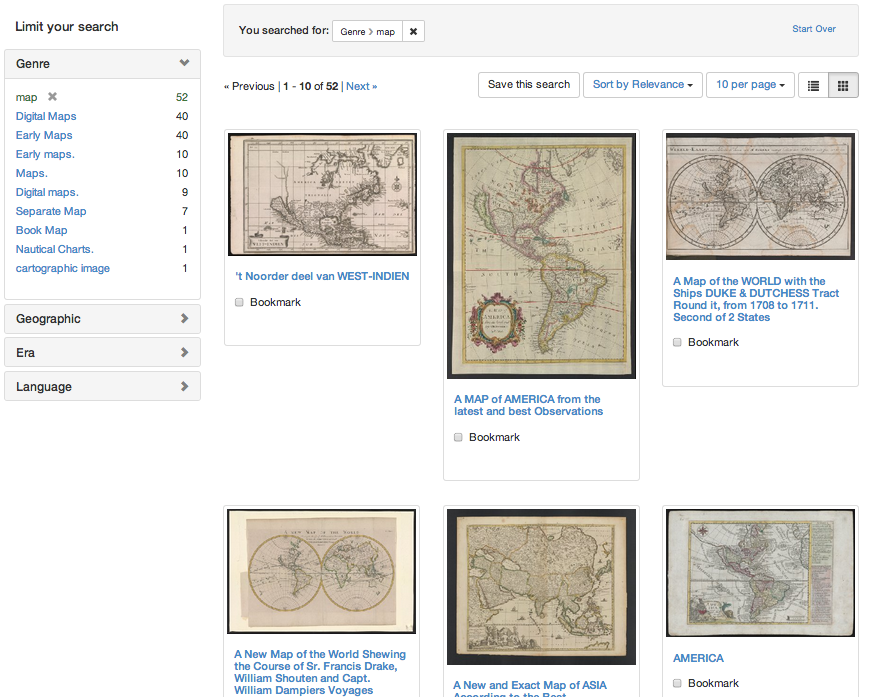Screen dimensions: 869x697
Task: Expand the Era facet
Action: [x=103, y=352]
